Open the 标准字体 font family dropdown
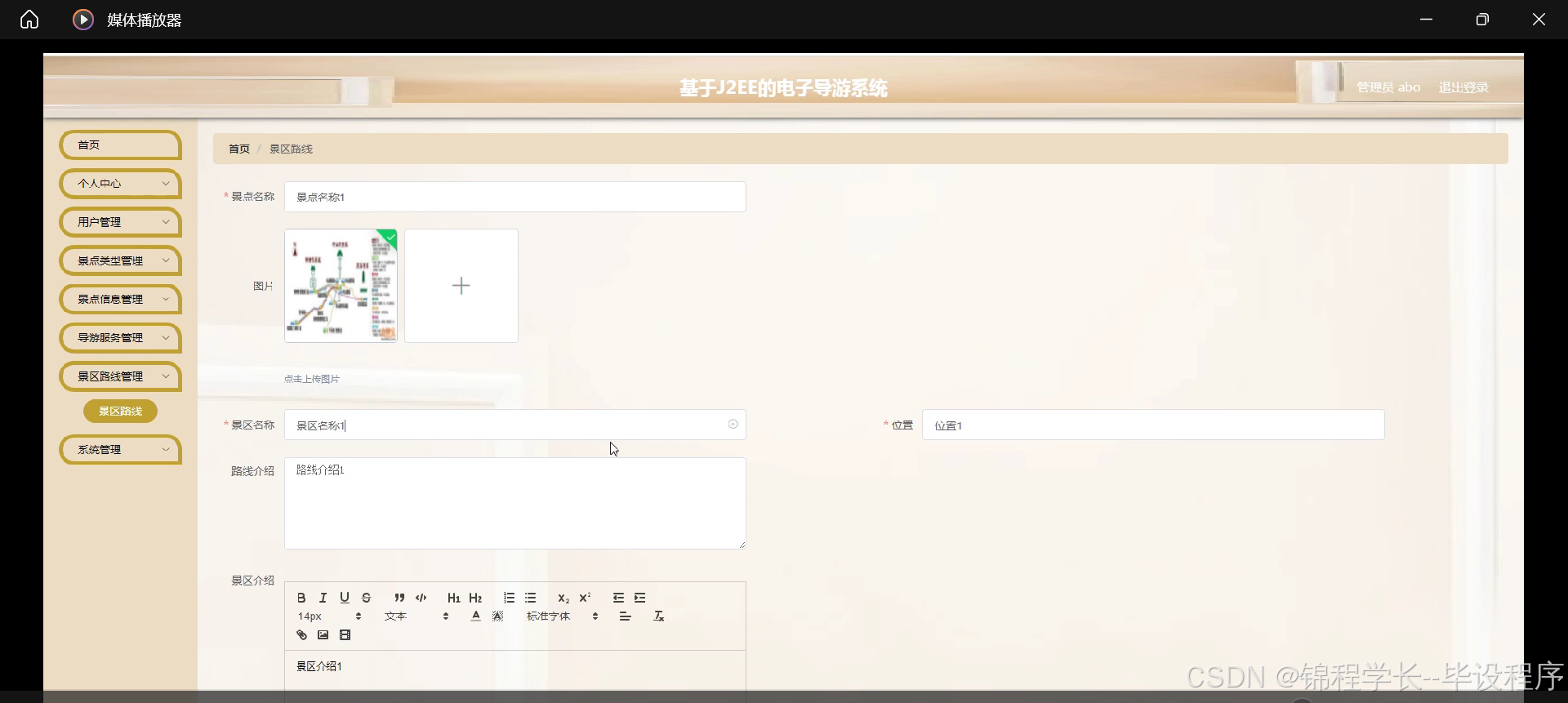Image resolution: width=1568 pixels, height=703 pixels. pyautogui.click(x=563, y=616)
